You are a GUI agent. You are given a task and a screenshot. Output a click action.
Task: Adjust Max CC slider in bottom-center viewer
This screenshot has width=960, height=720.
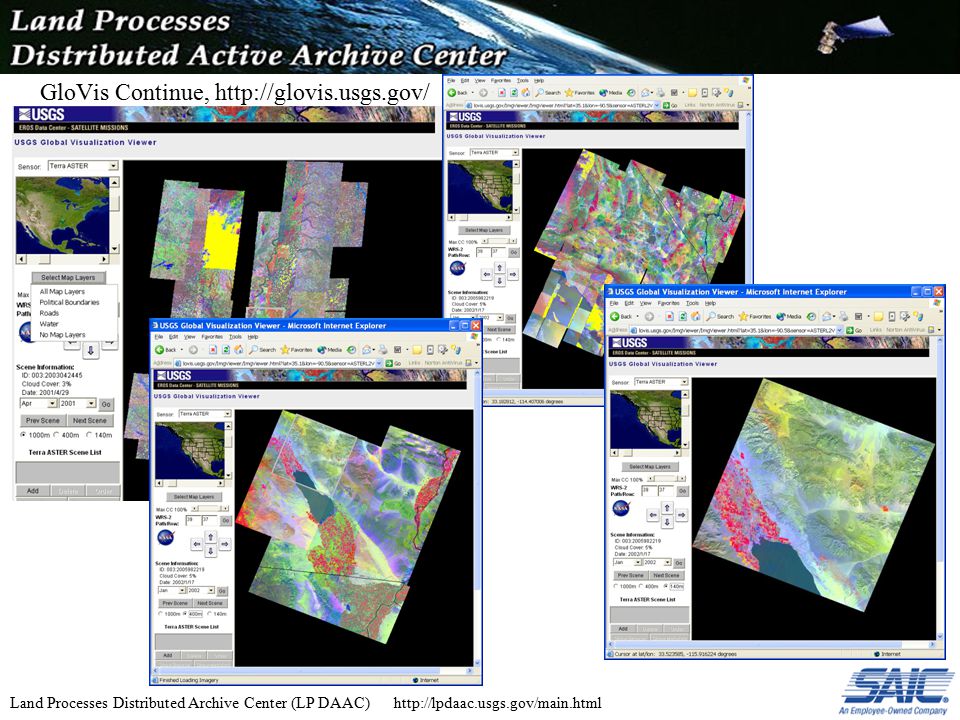(210, 509)
